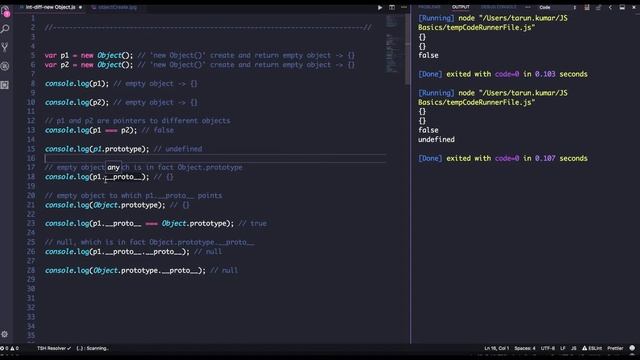Open the Manage gear menu
The height and width of the screenshot is (360, 640).
(4, 334)
